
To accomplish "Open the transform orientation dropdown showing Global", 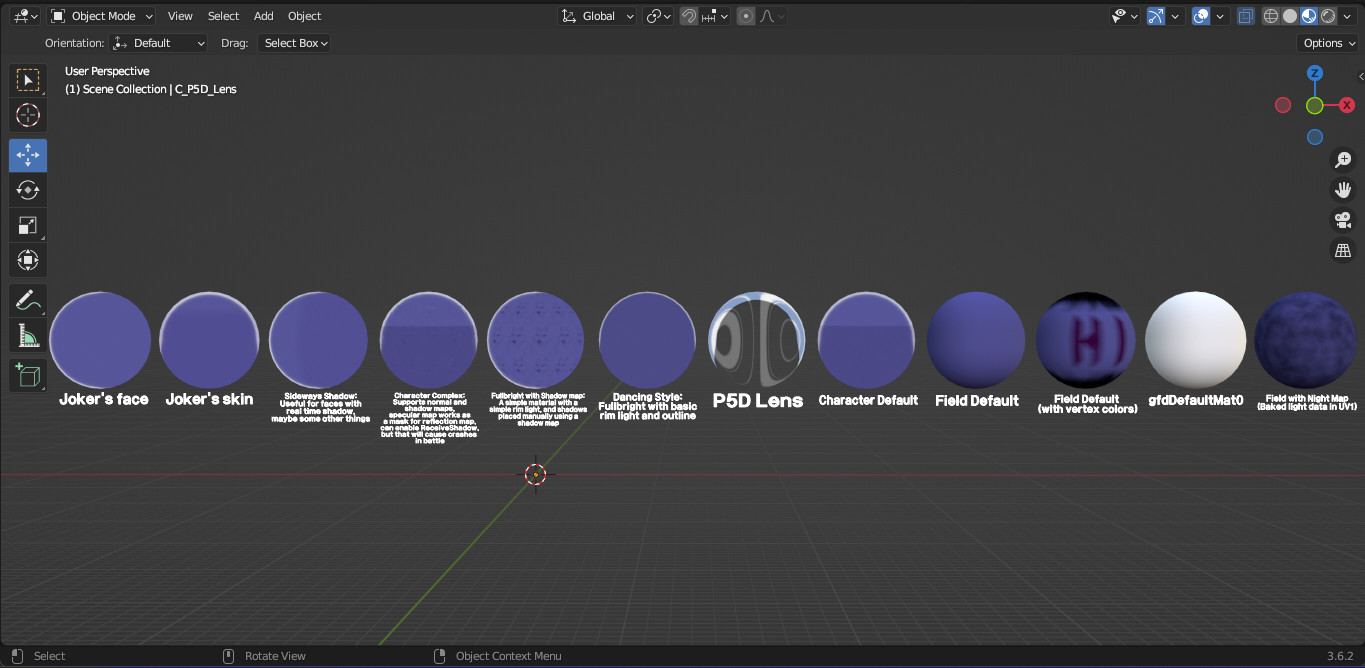I will pos(597,15).
